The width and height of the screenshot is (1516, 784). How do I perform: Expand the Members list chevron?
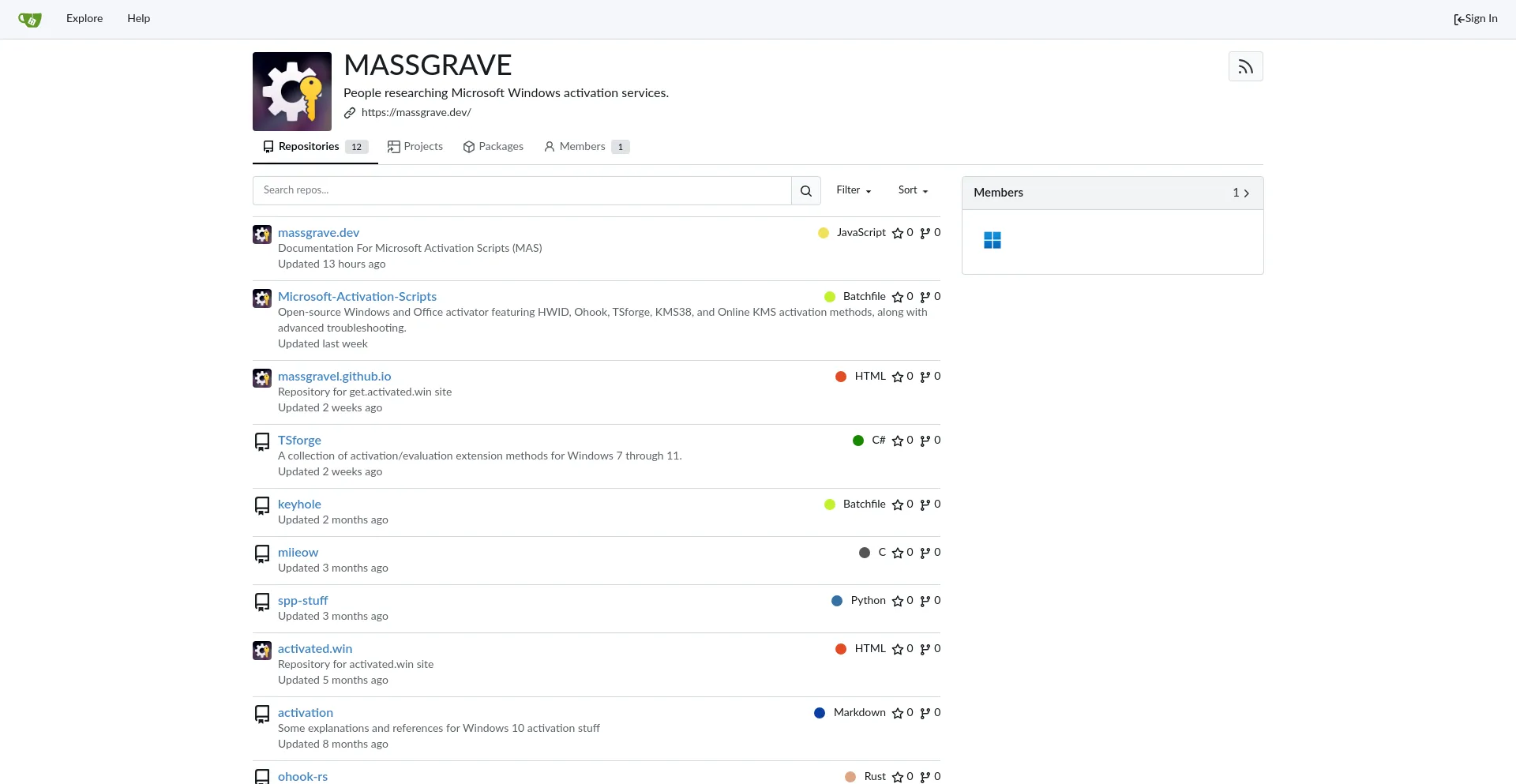coord(1246,193)
